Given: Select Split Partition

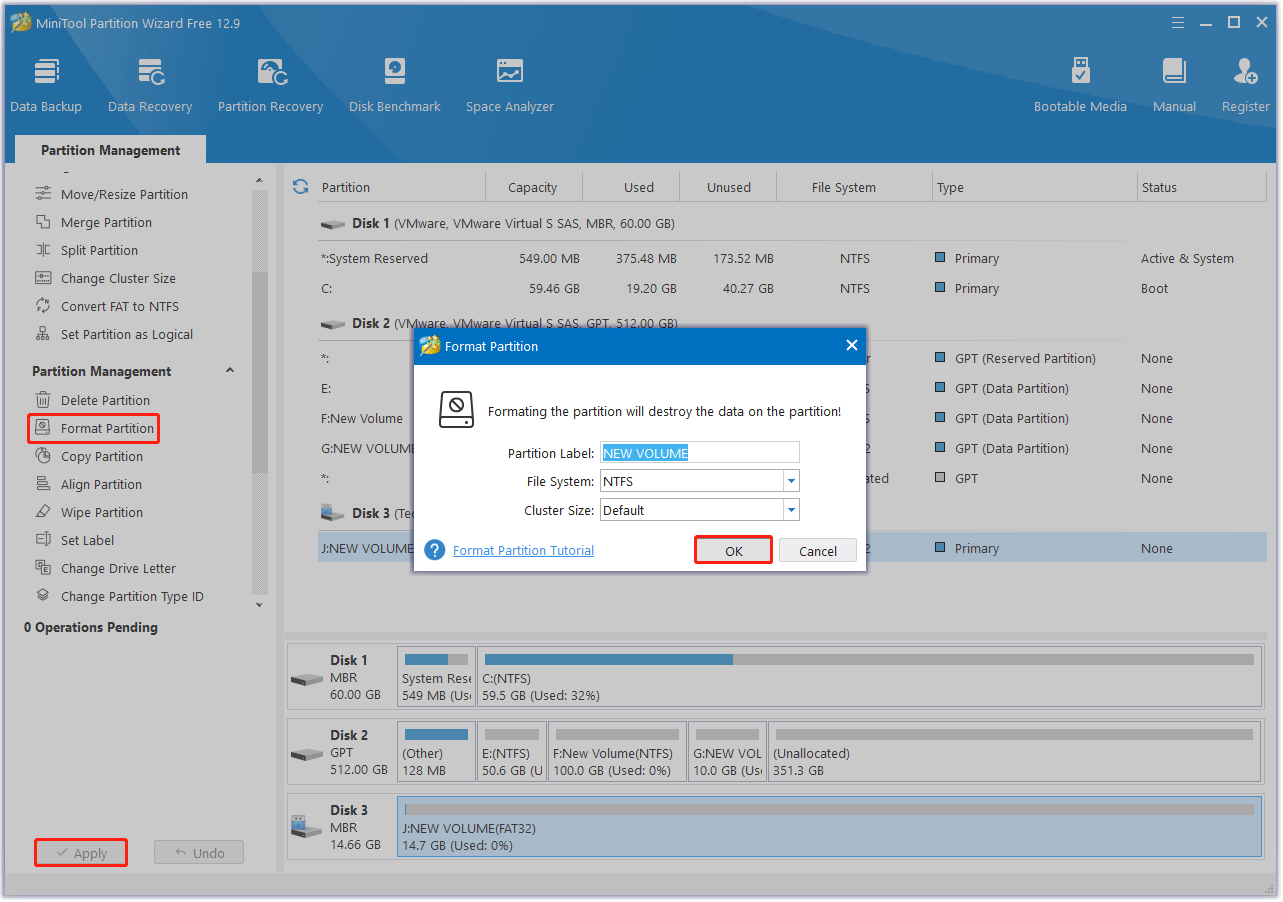Looking at the screenshot, I should (99, 250).
